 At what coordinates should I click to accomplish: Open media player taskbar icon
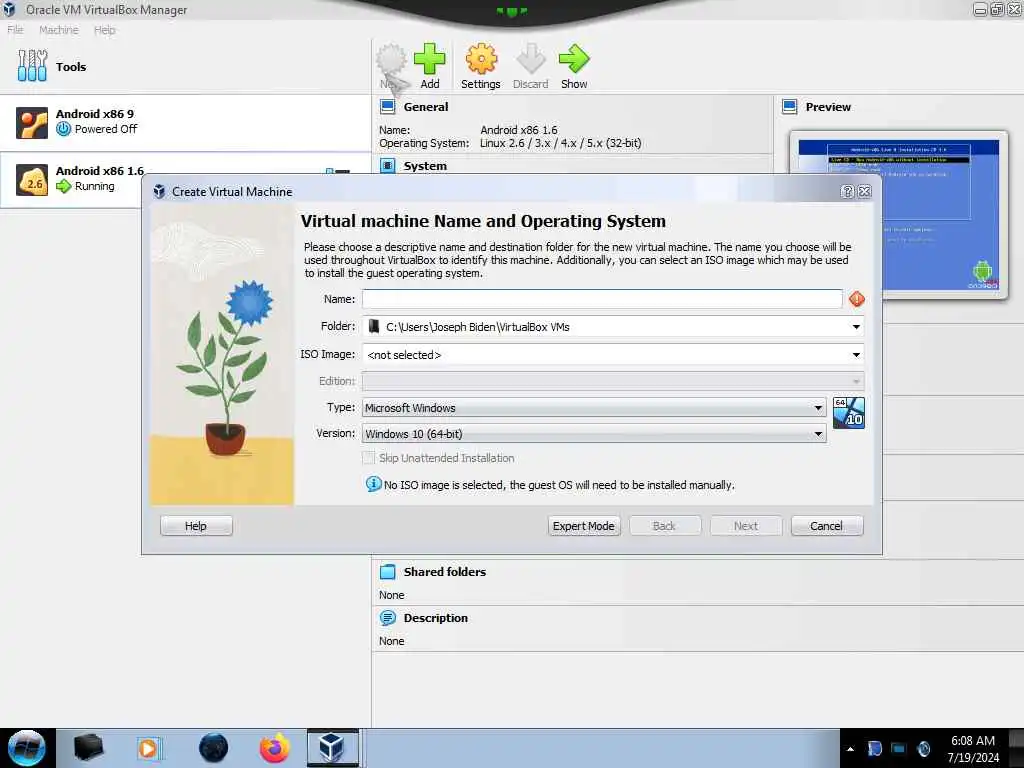(149, 748)
